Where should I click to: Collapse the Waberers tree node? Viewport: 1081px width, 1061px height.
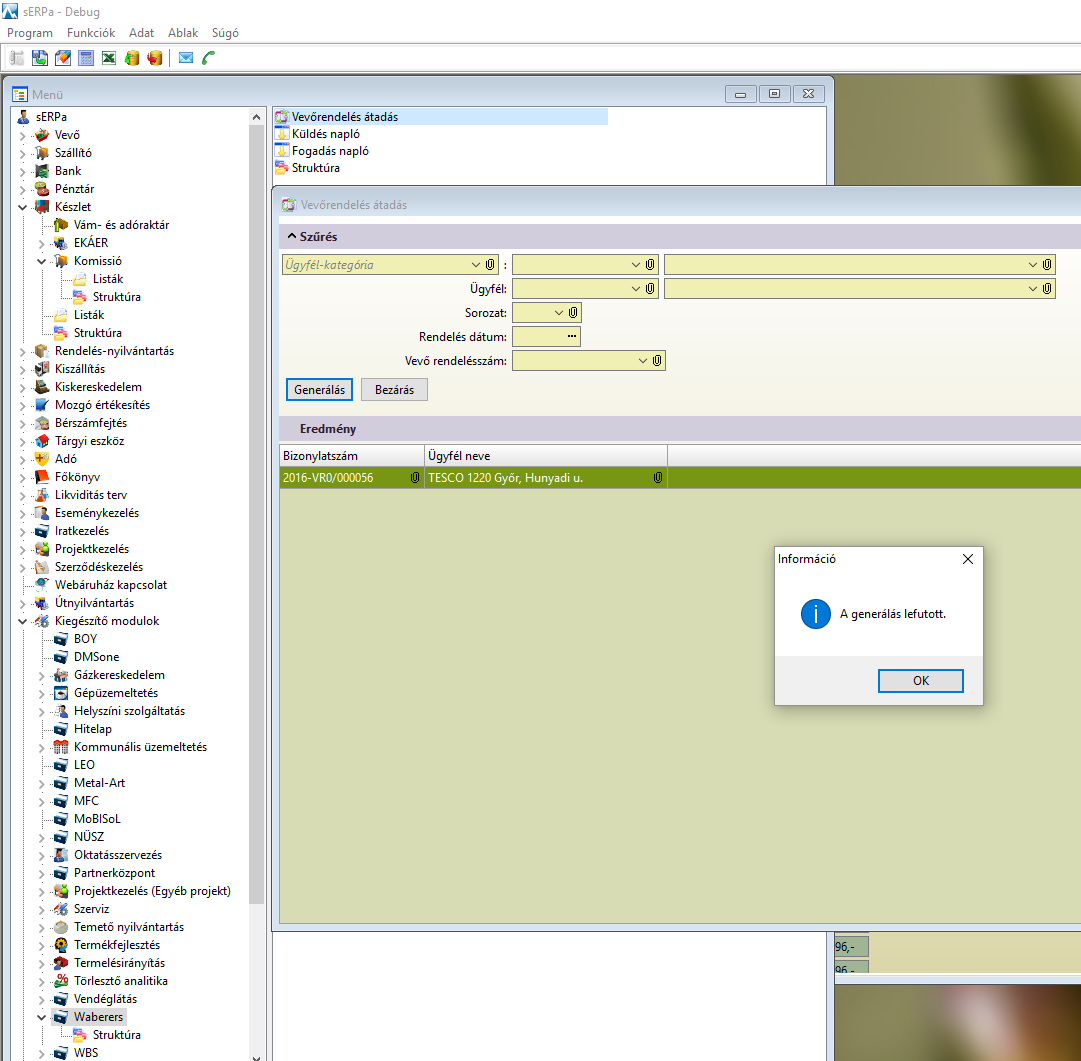point(41,1018)
